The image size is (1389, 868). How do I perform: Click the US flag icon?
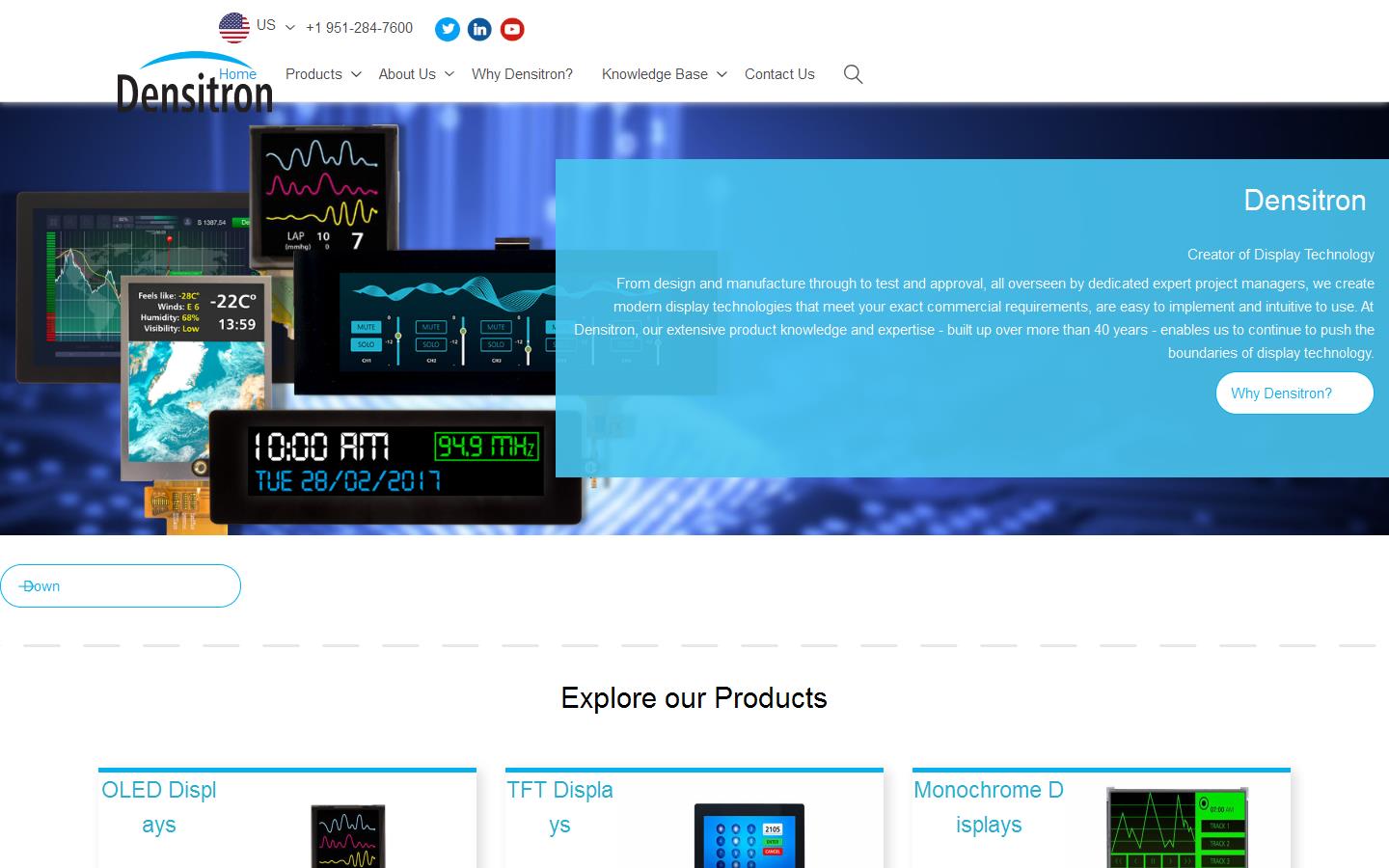point(234,26)
